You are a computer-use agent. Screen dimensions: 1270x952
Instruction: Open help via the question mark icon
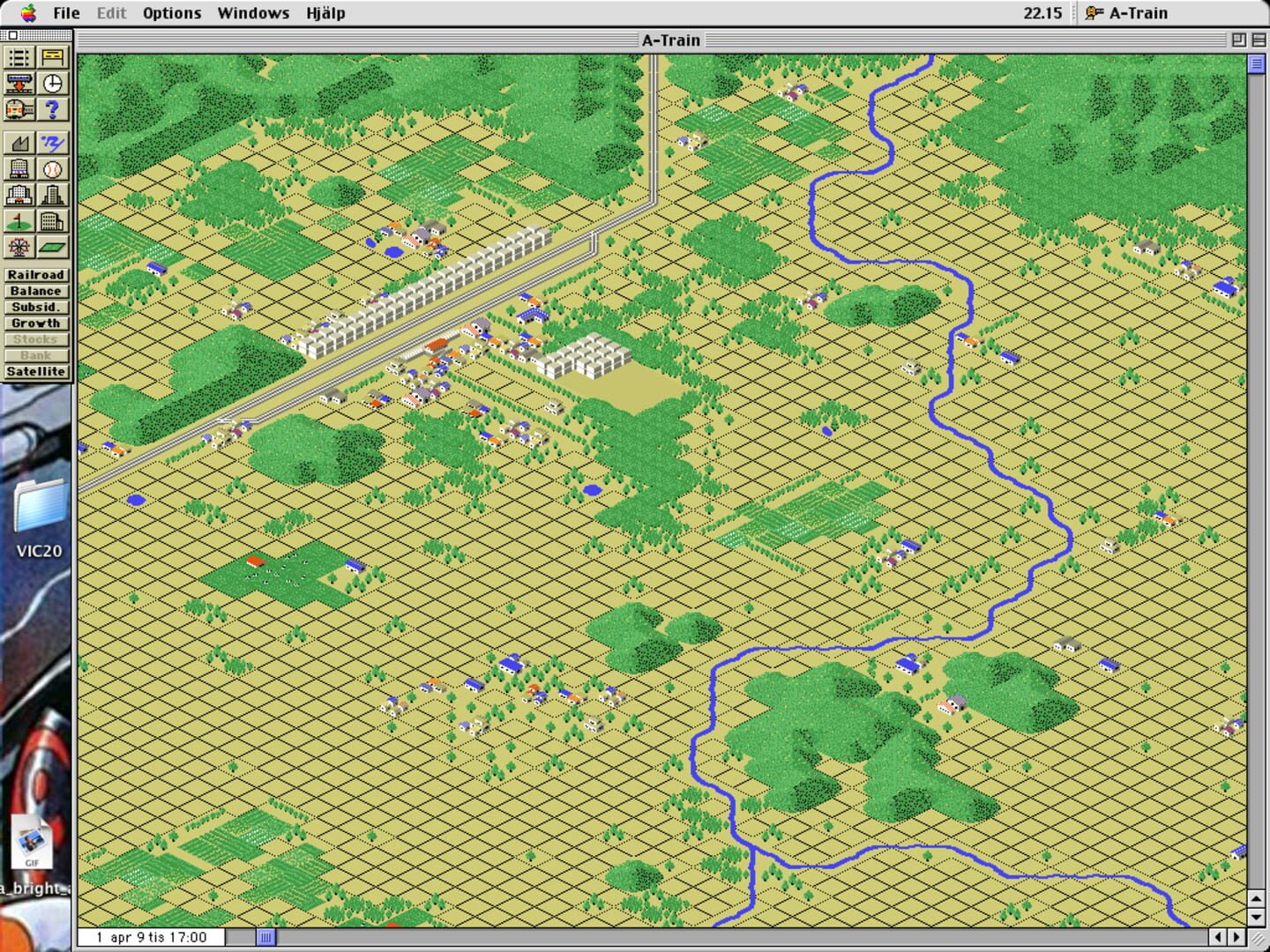52,108
